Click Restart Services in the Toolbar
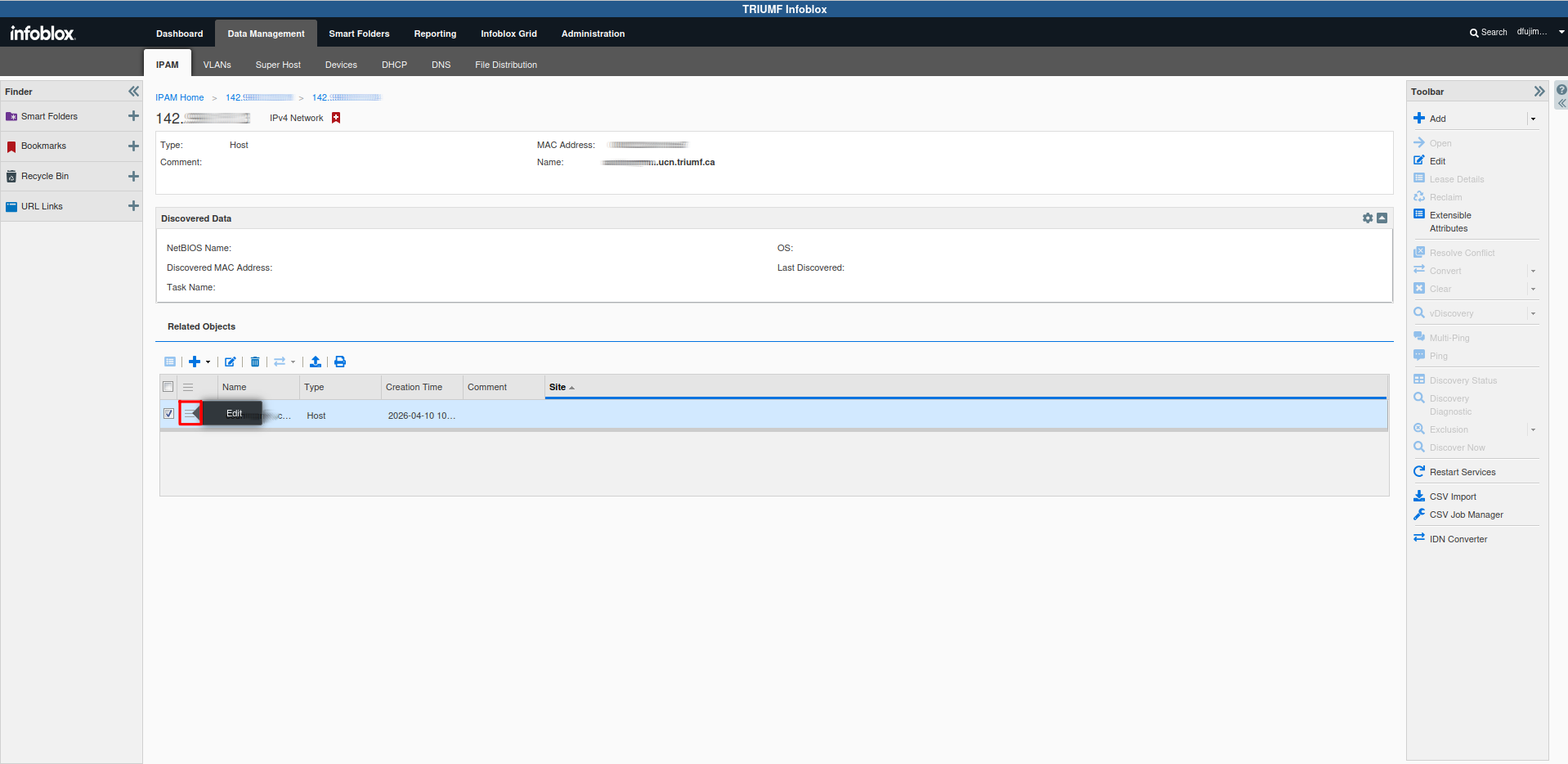The height and width of the screenshot is (764, 1568). (x=1462, y=472)
